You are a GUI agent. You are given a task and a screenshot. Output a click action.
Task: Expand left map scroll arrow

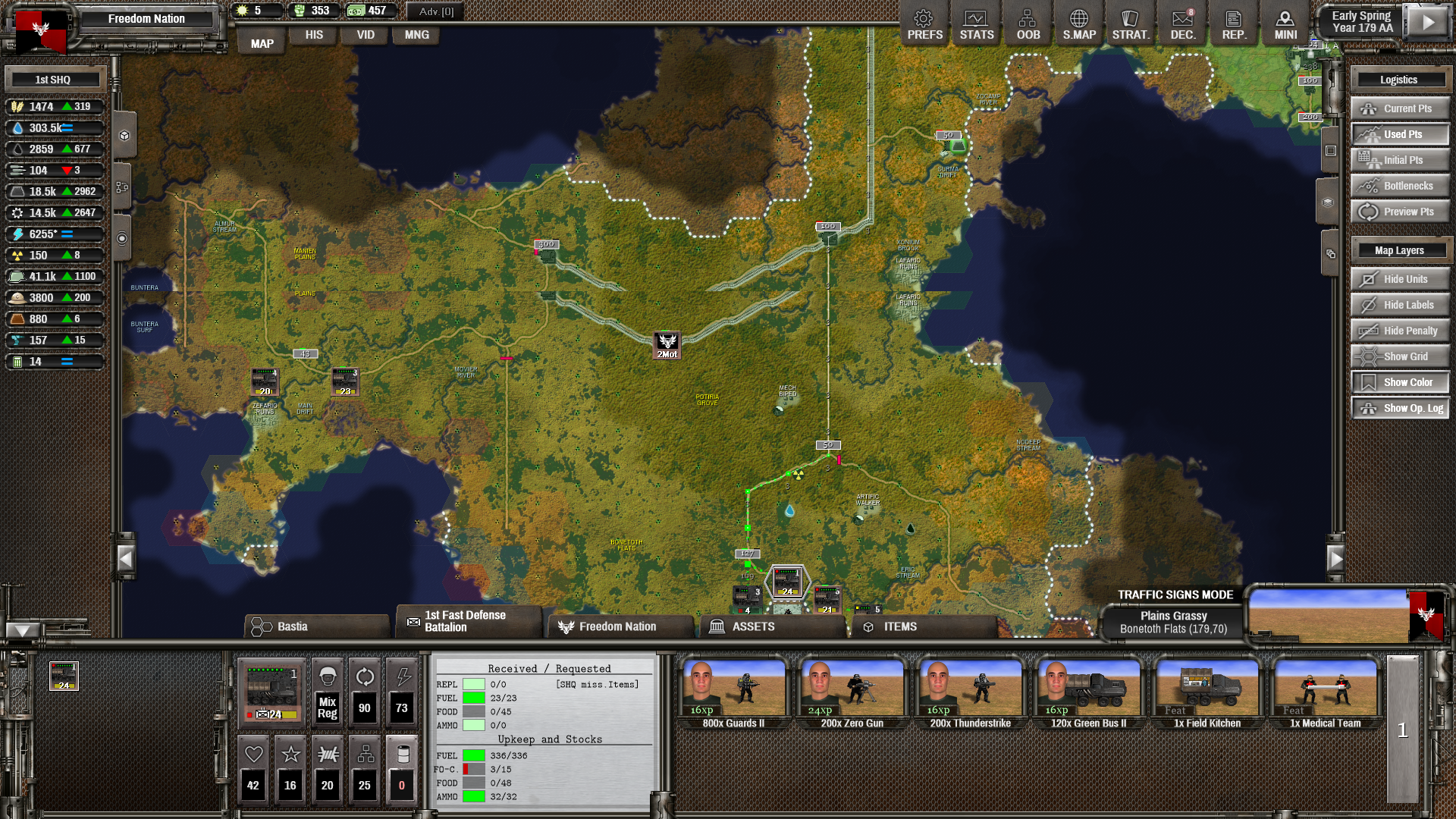(126, 560)
